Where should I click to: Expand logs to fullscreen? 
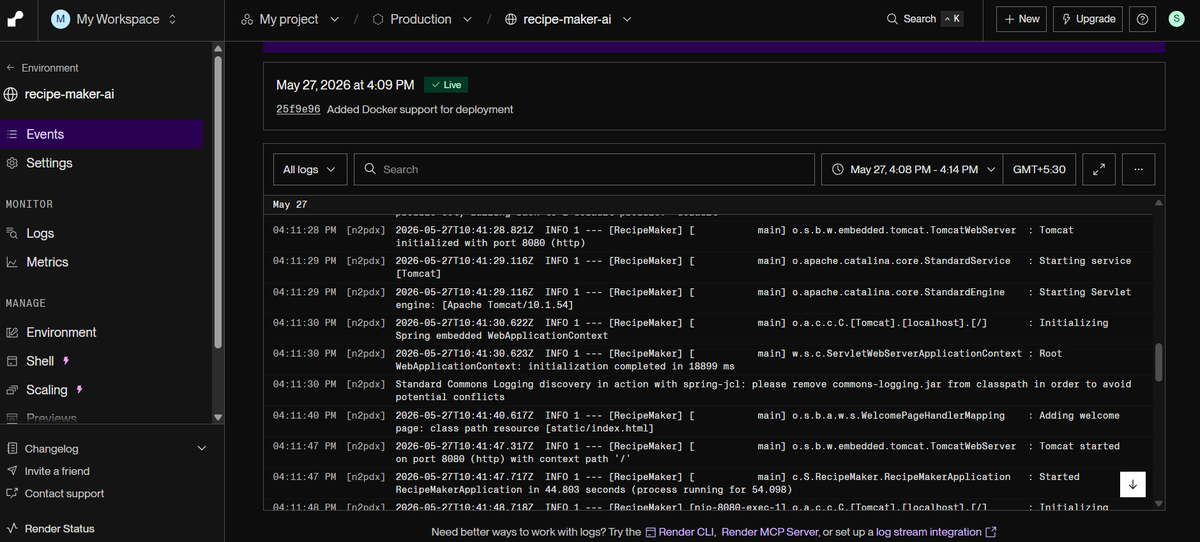coord(1098,170)
